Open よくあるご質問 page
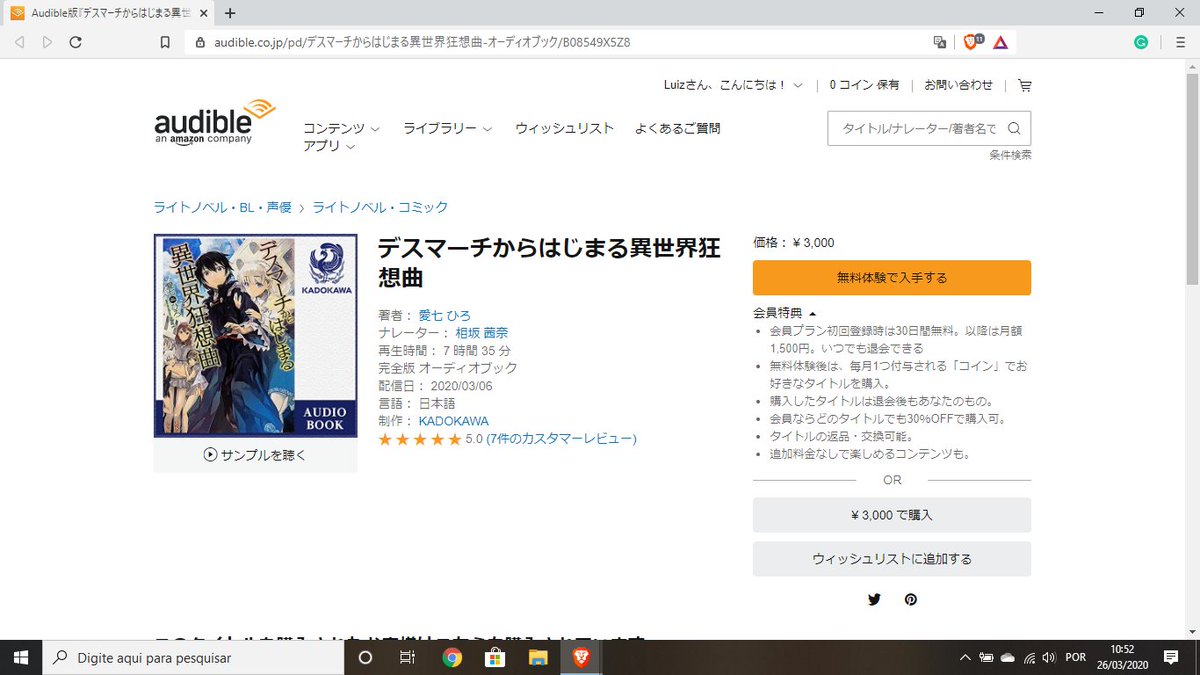1200x675 pixels. 677,128
